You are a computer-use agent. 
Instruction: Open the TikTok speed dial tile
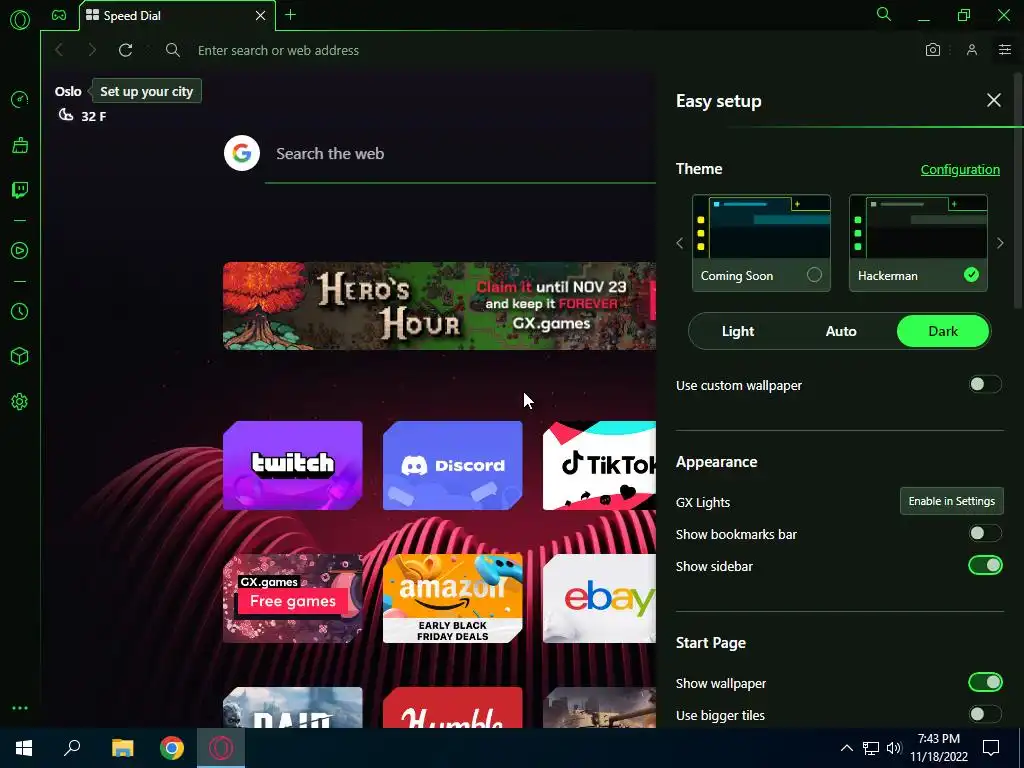(x=600, y=465)
